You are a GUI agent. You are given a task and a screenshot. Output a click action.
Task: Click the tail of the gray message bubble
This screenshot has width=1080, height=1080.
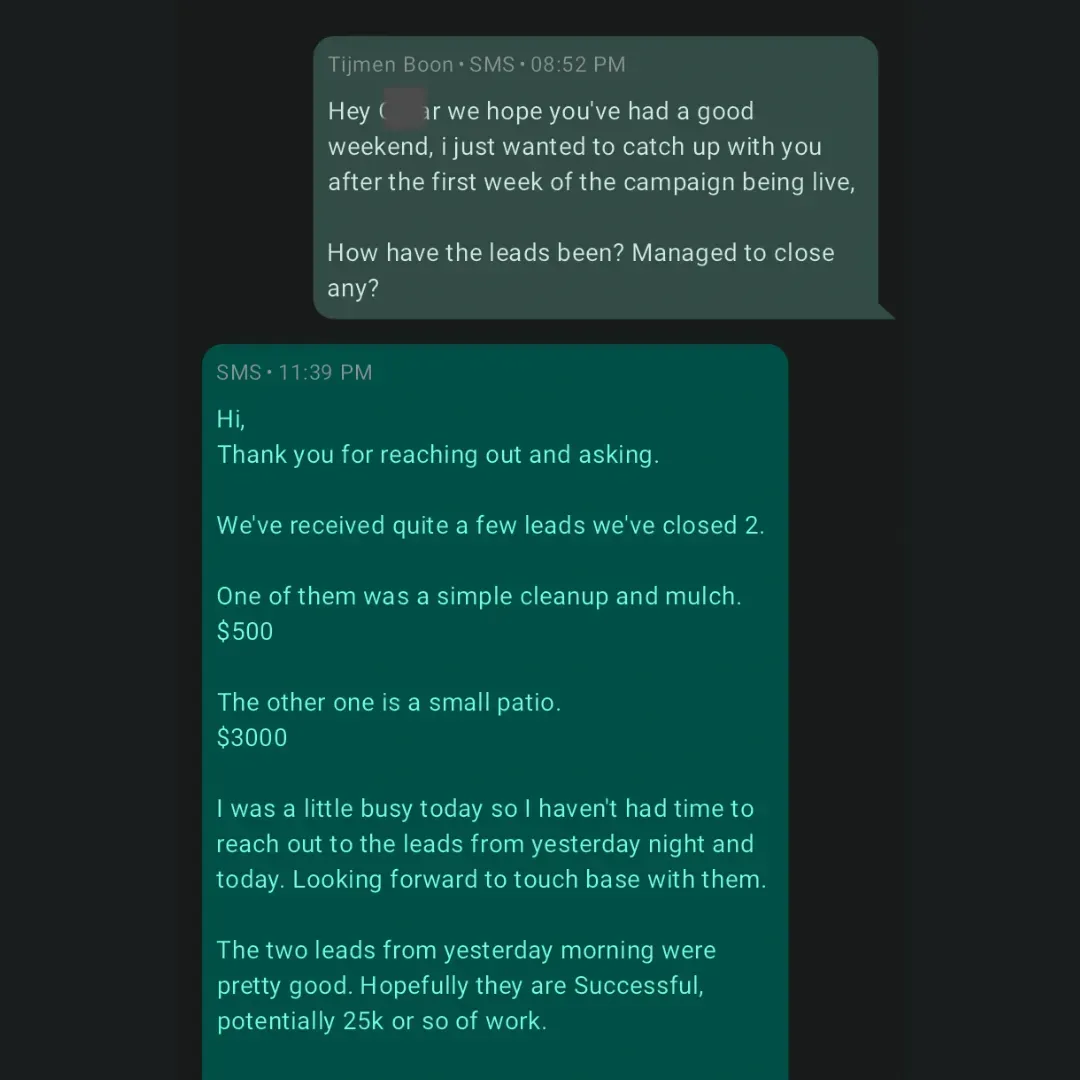click(x=886, y=311)
